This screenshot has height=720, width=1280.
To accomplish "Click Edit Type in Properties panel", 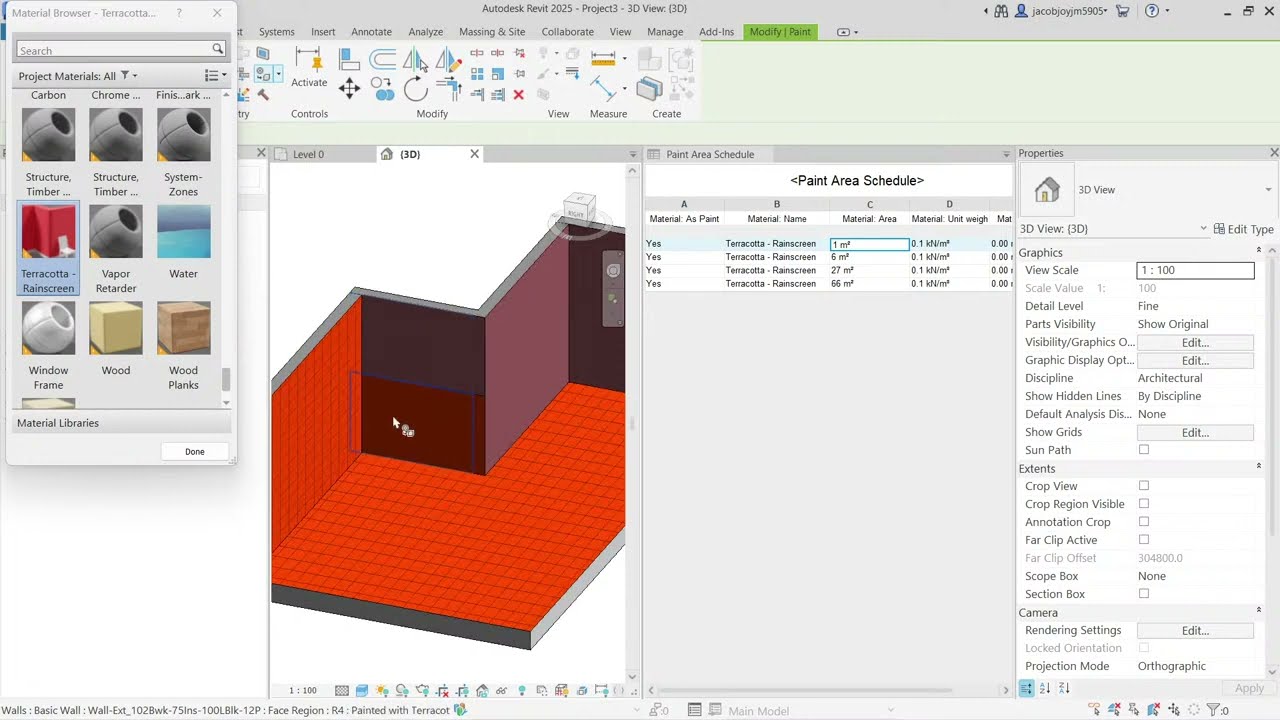I will (1244, 229).
